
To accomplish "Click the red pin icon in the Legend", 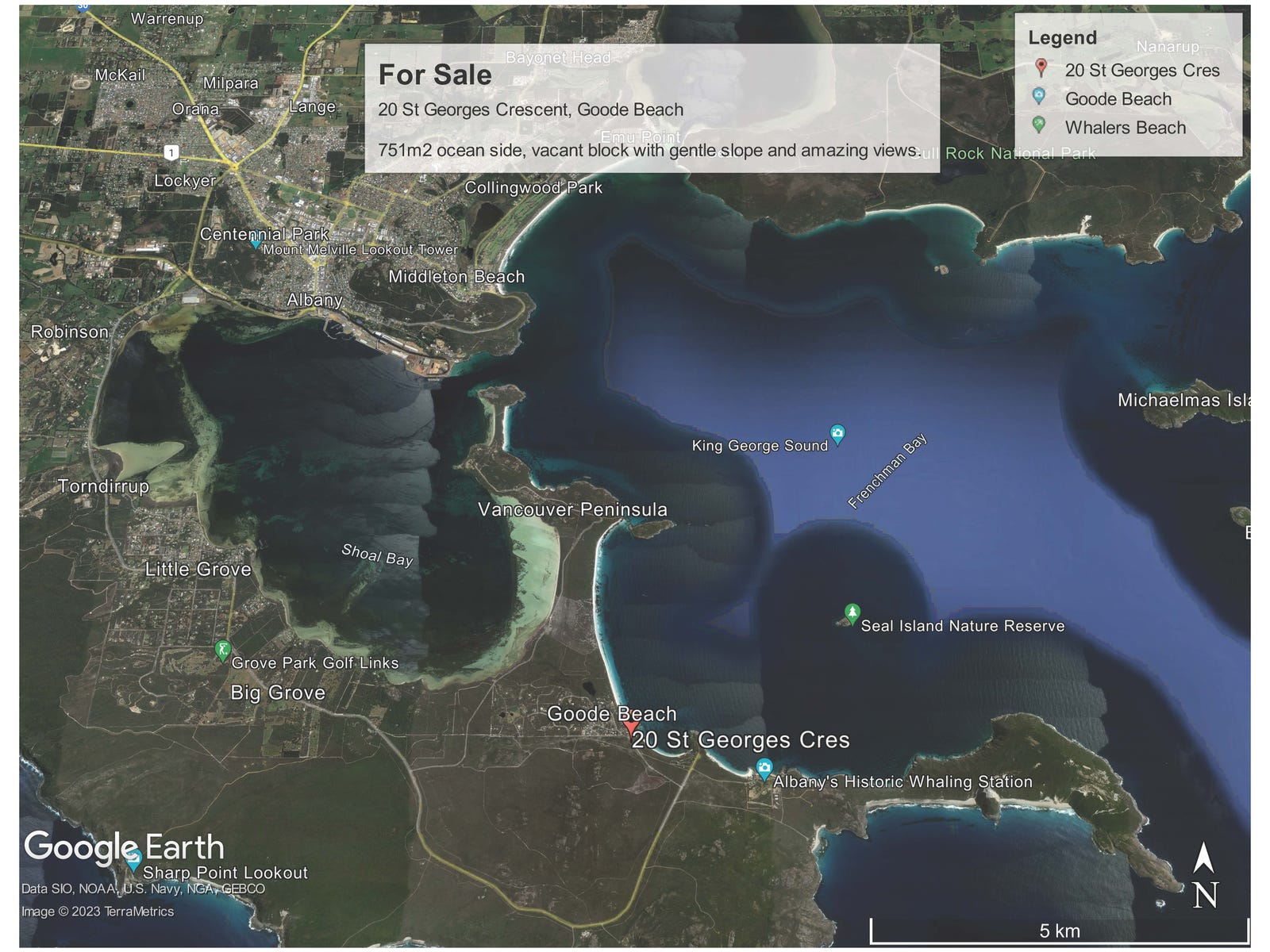I will (1041, 69).
